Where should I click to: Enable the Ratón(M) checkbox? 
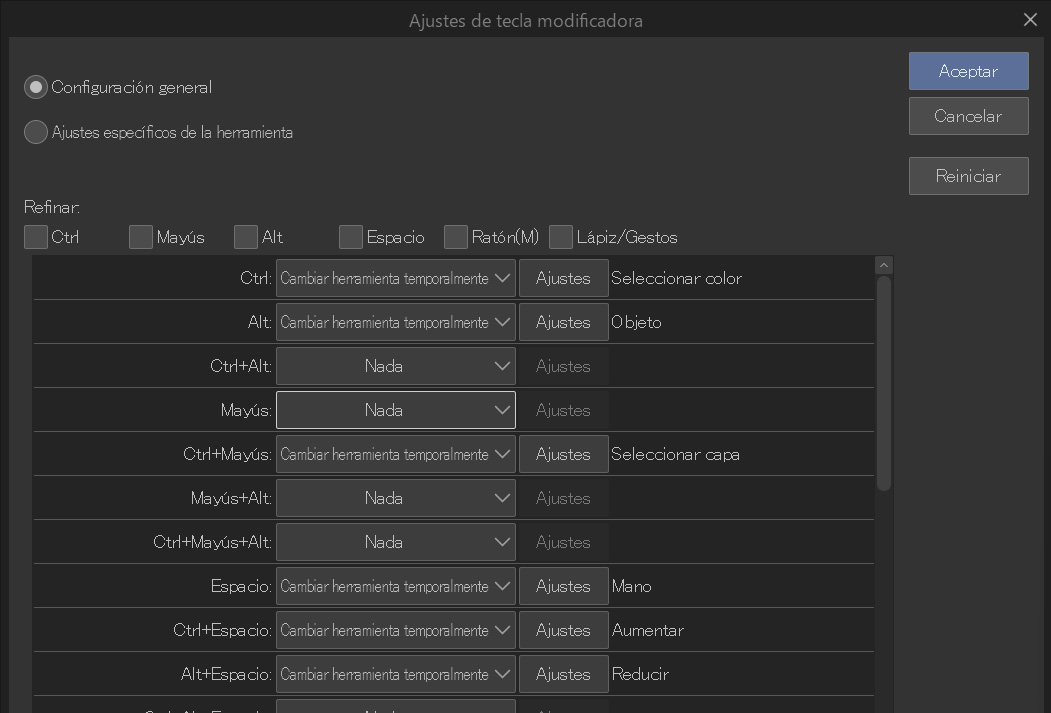[456, 237]
